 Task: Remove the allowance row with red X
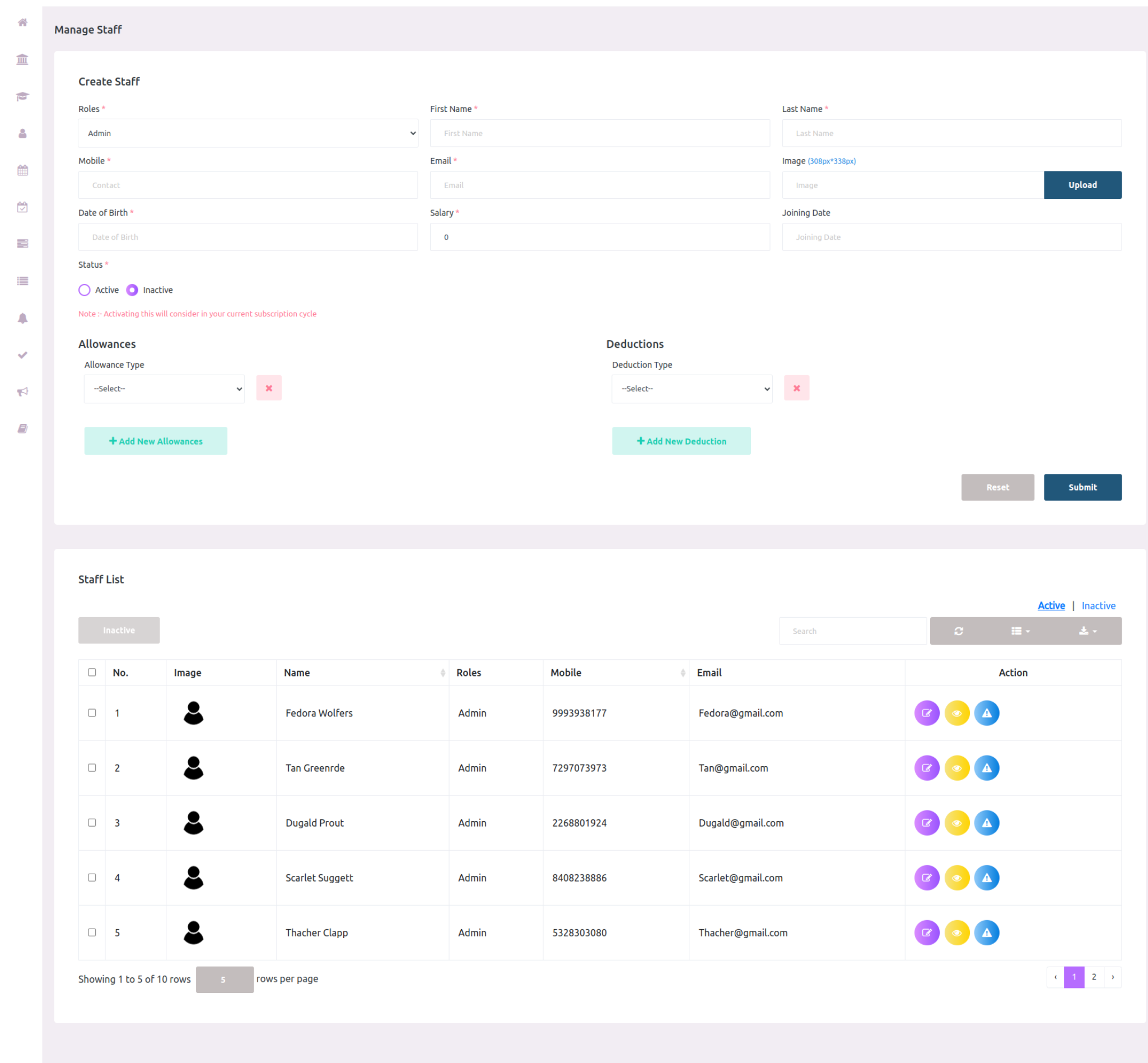[x=269, y=388]
